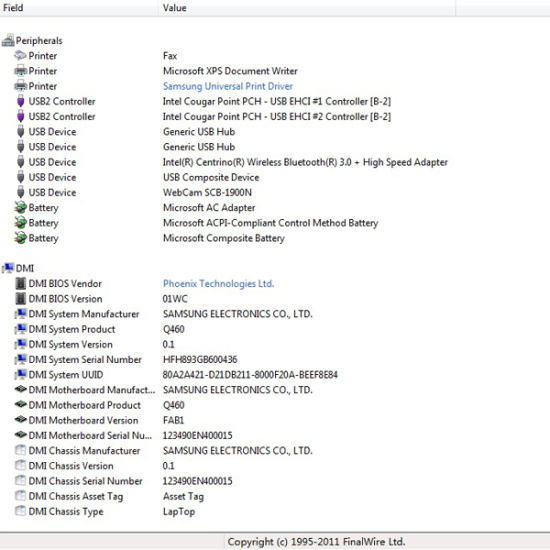
Task: Select the DMI BIOS Vendor chip icon
Action: pos(21,283)
